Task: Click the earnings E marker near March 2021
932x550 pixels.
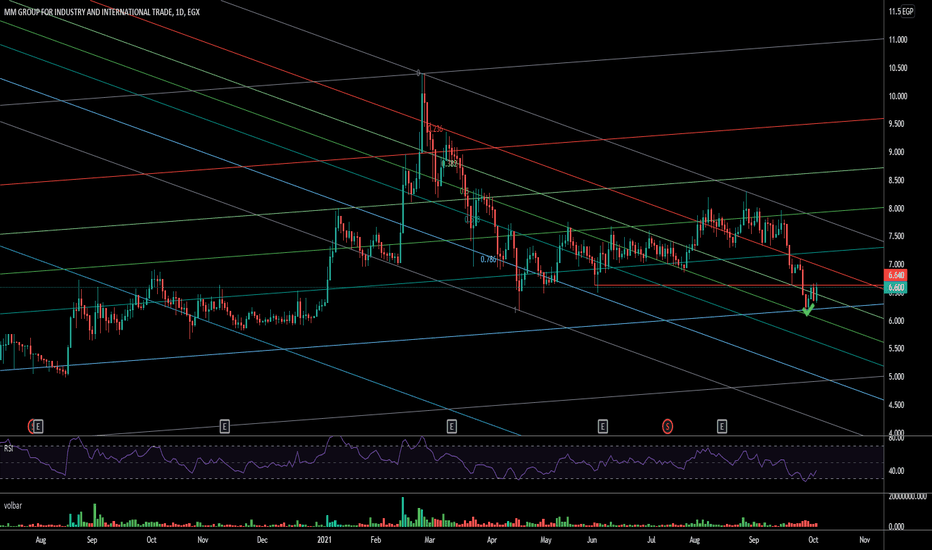Action: [x=452, y=426]
